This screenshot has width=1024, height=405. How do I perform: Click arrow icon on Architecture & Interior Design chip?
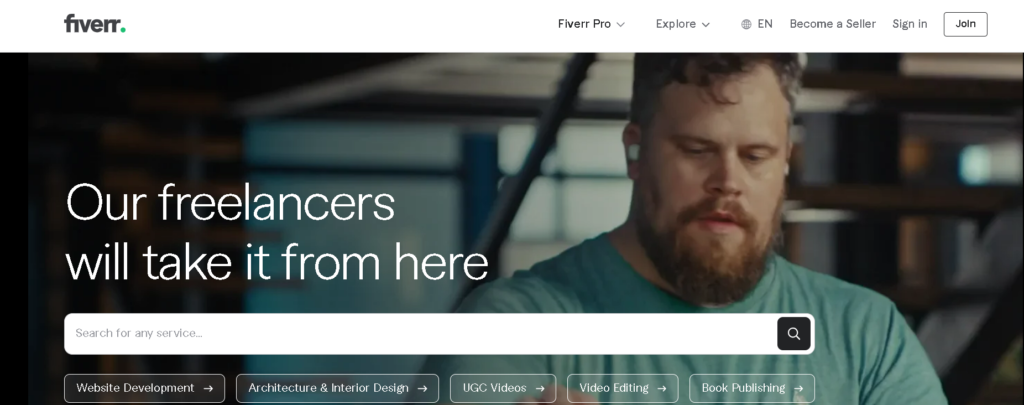[423, 389]
